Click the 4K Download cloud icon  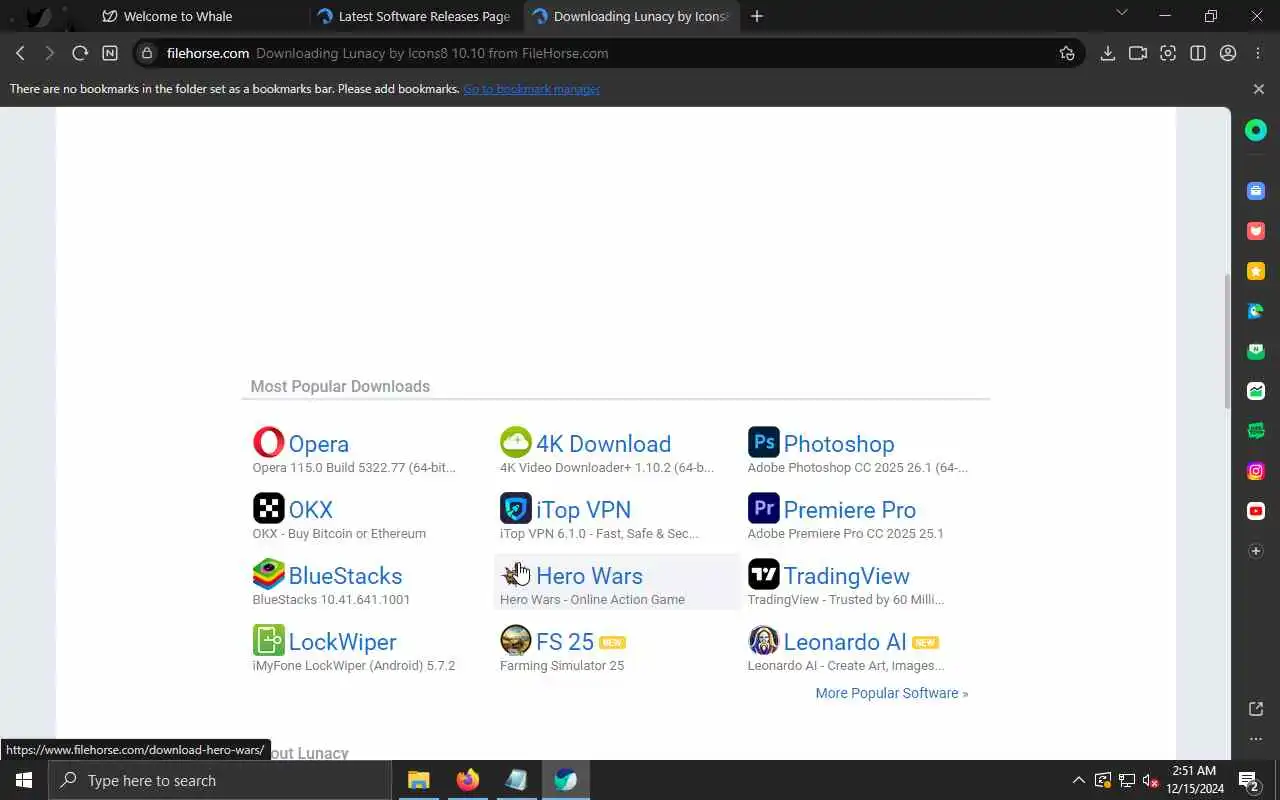[516, 442]
